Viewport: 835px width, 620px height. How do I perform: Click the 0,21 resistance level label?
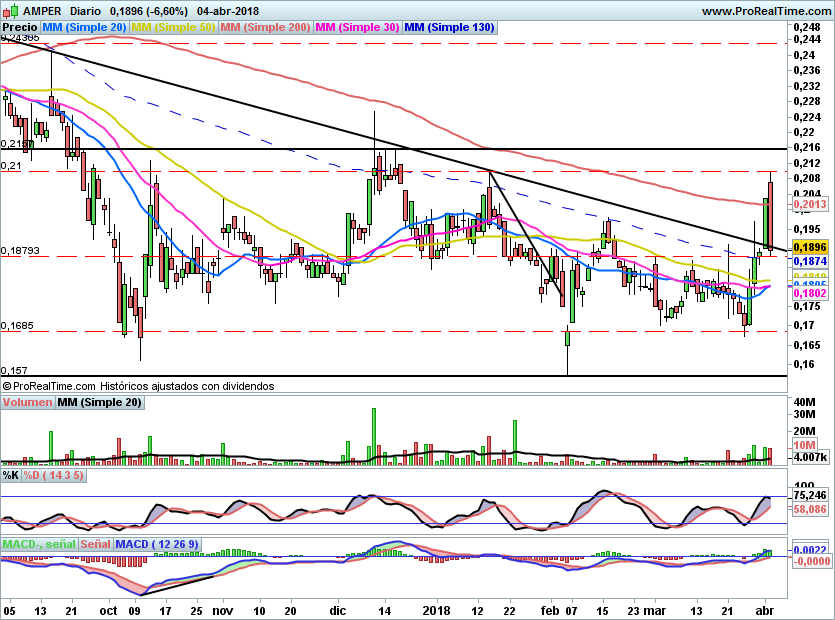coord(11,166)
